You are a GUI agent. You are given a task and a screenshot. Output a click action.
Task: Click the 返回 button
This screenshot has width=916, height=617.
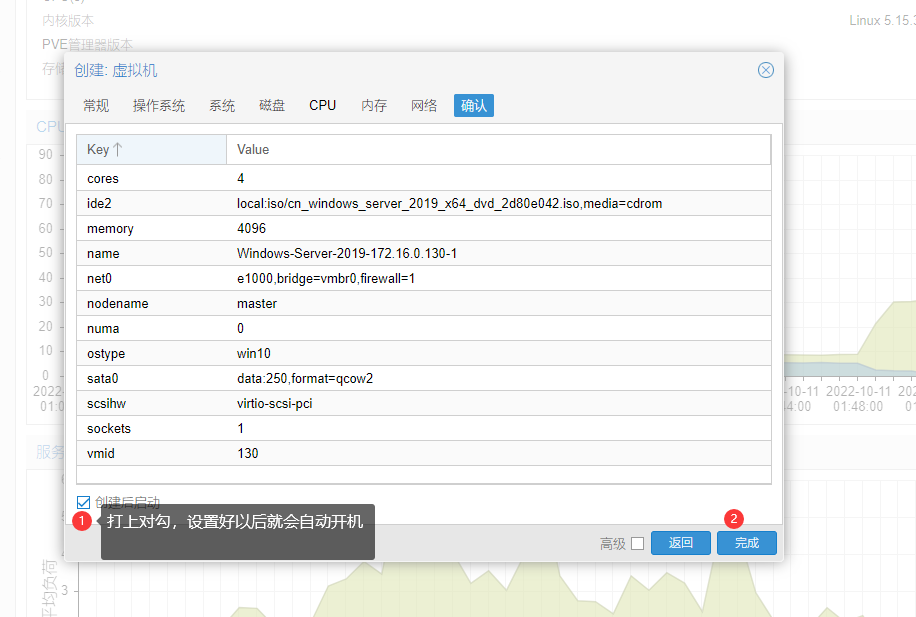coord(681,543)
